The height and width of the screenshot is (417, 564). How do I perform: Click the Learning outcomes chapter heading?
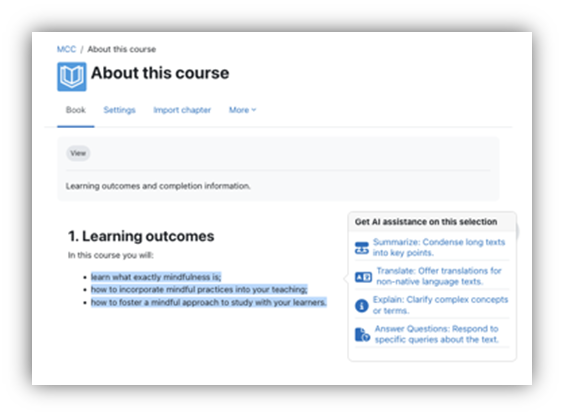tap(141, 236)
